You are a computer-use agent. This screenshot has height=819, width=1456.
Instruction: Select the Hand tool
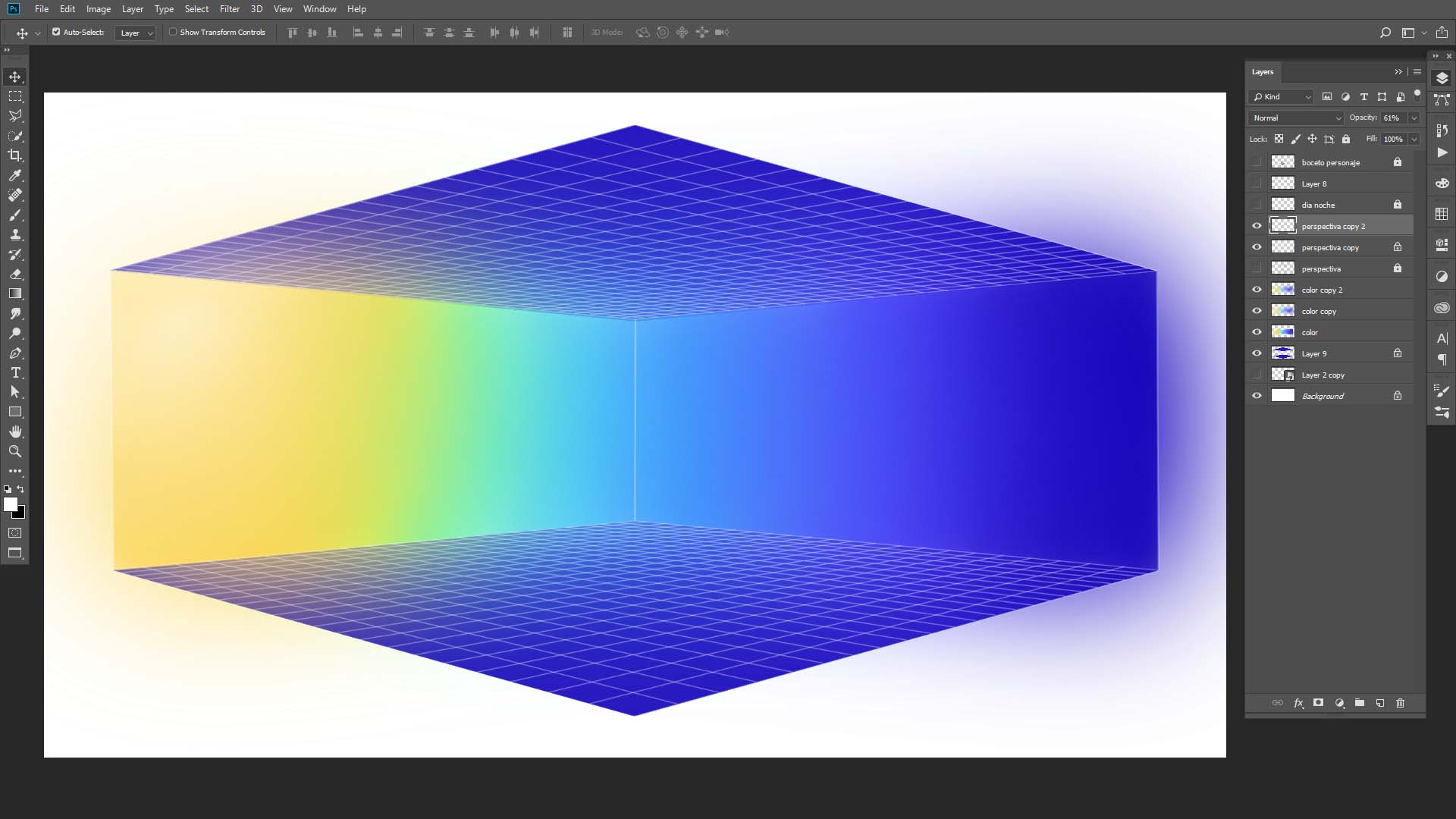[15, 431]
